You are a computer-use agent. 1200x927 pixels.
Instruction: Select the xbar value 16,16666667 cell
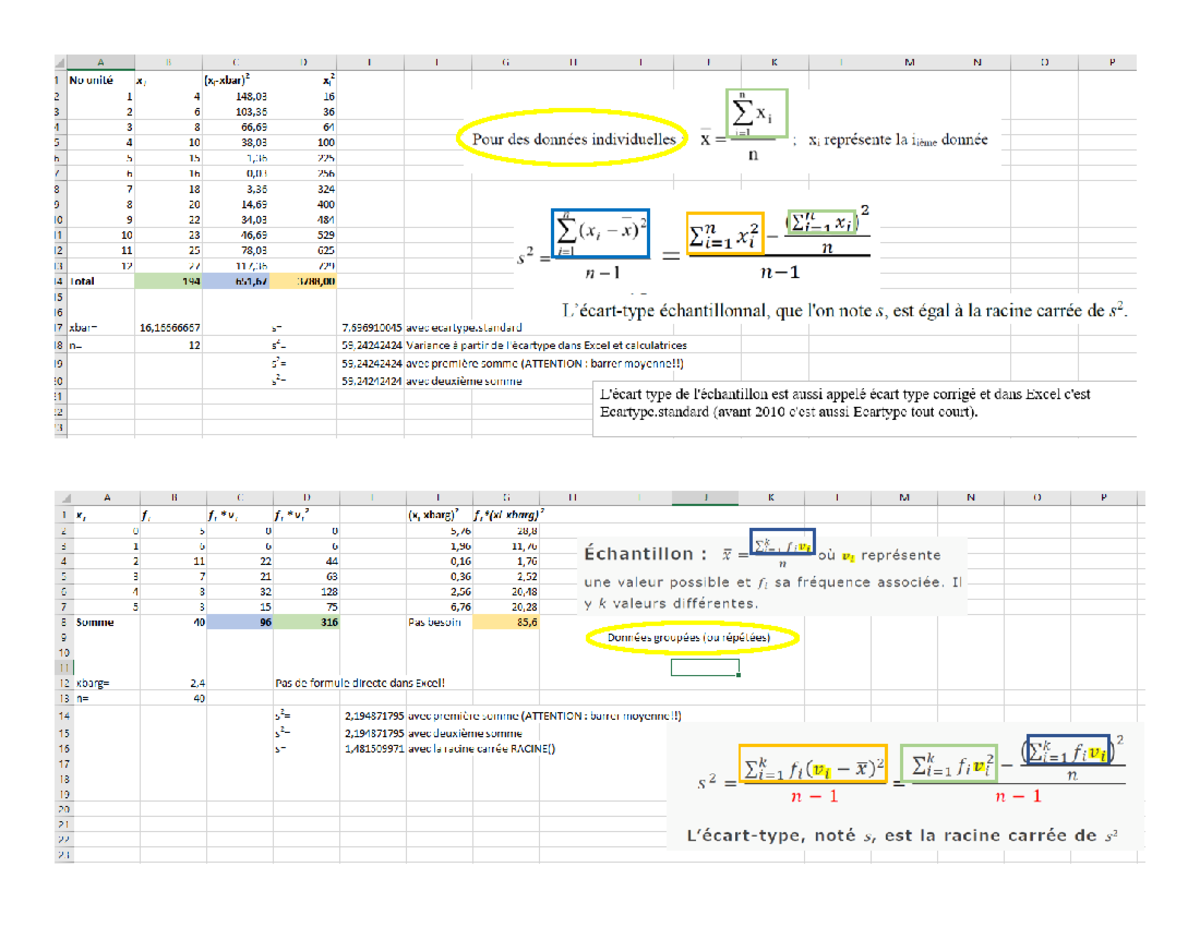coord(170,327)
